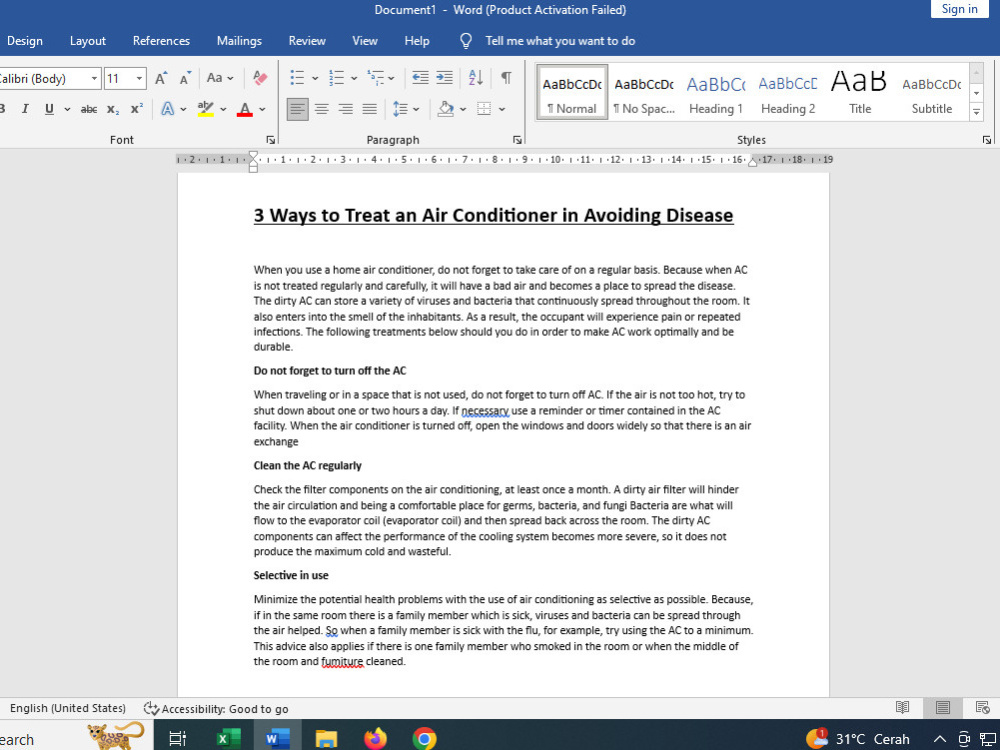
Task: Click the Sign in button
Action: coord(959,9)
